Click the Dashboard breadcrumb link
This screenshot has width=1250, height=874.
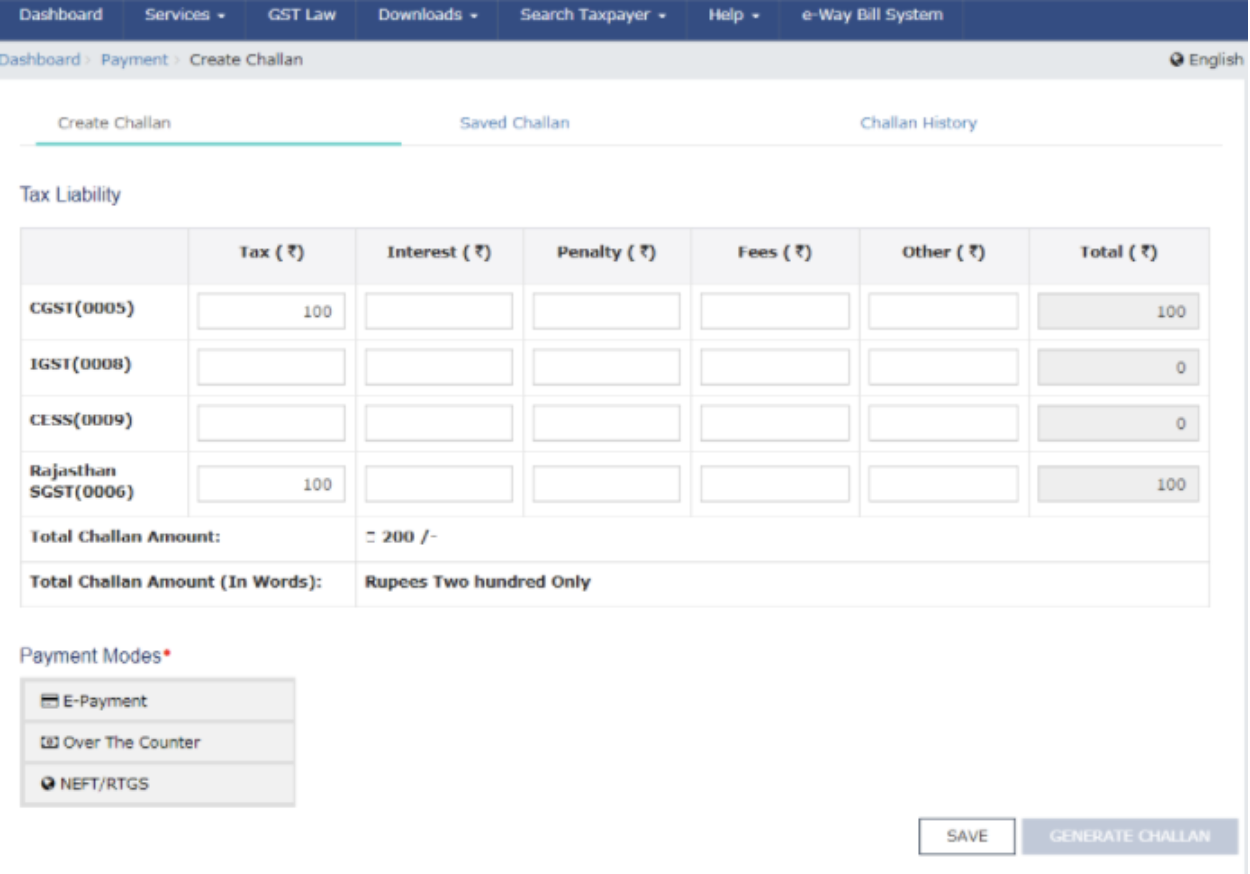pos(40,60)
